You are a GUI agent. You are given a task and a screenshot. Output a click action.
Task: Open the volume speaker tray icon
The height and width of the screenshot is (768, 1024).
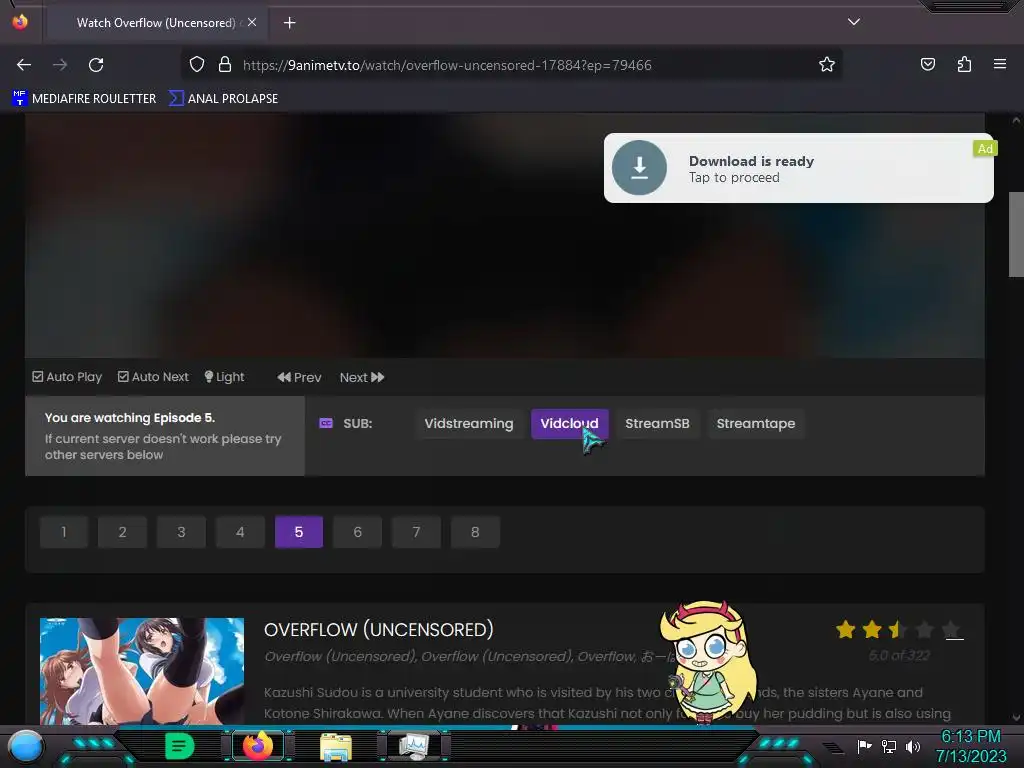coord(913,746)
